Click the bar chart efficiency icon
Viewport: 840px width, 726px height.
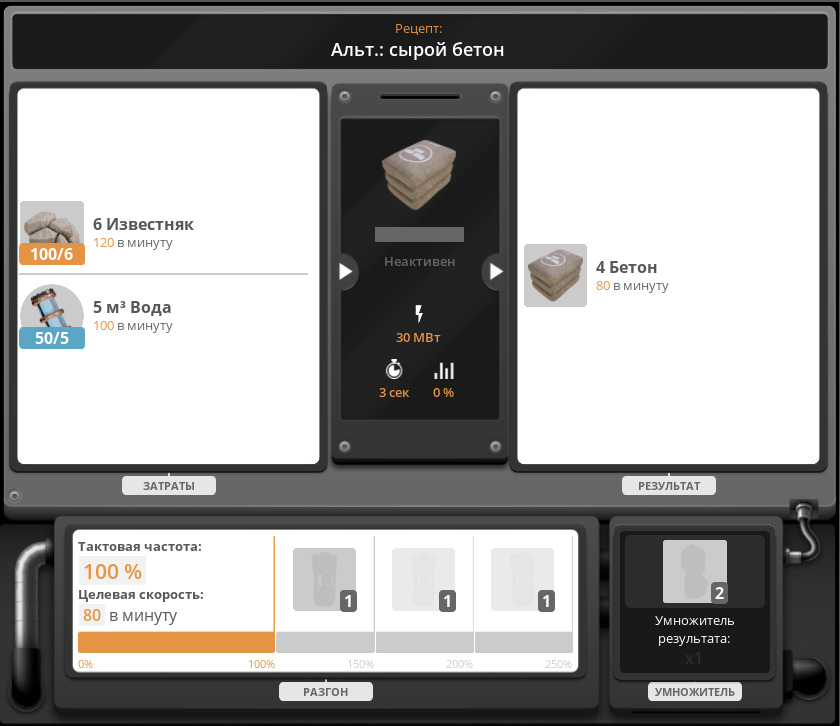coord(444,371)
